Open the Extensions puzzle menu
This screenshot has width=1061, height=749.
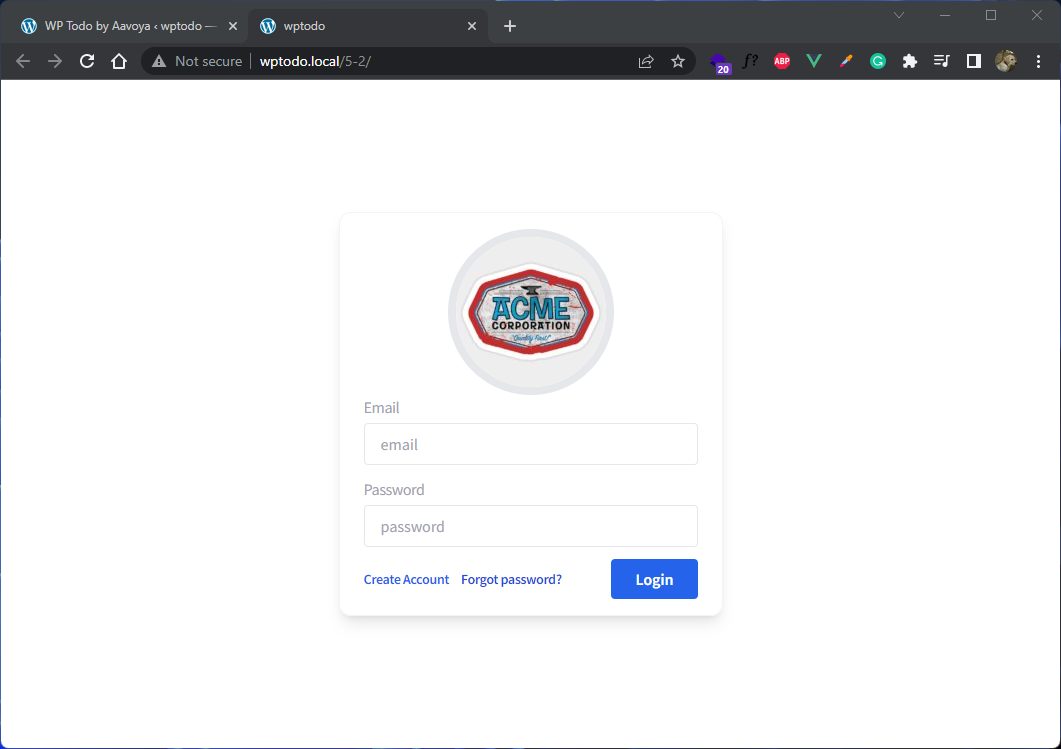click(x=909, y=62)
